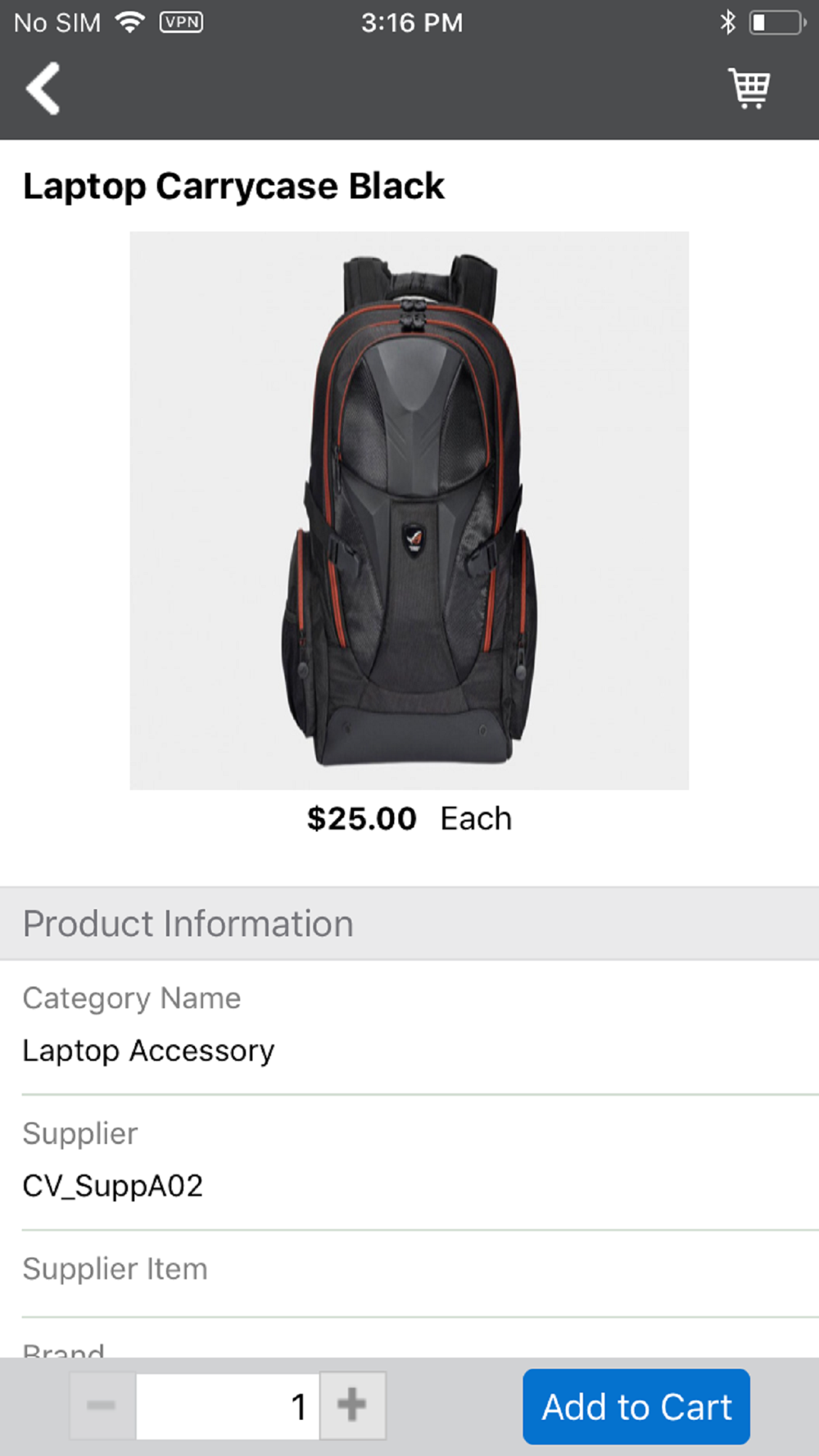Select the quantity input field

click(228, 1405)
